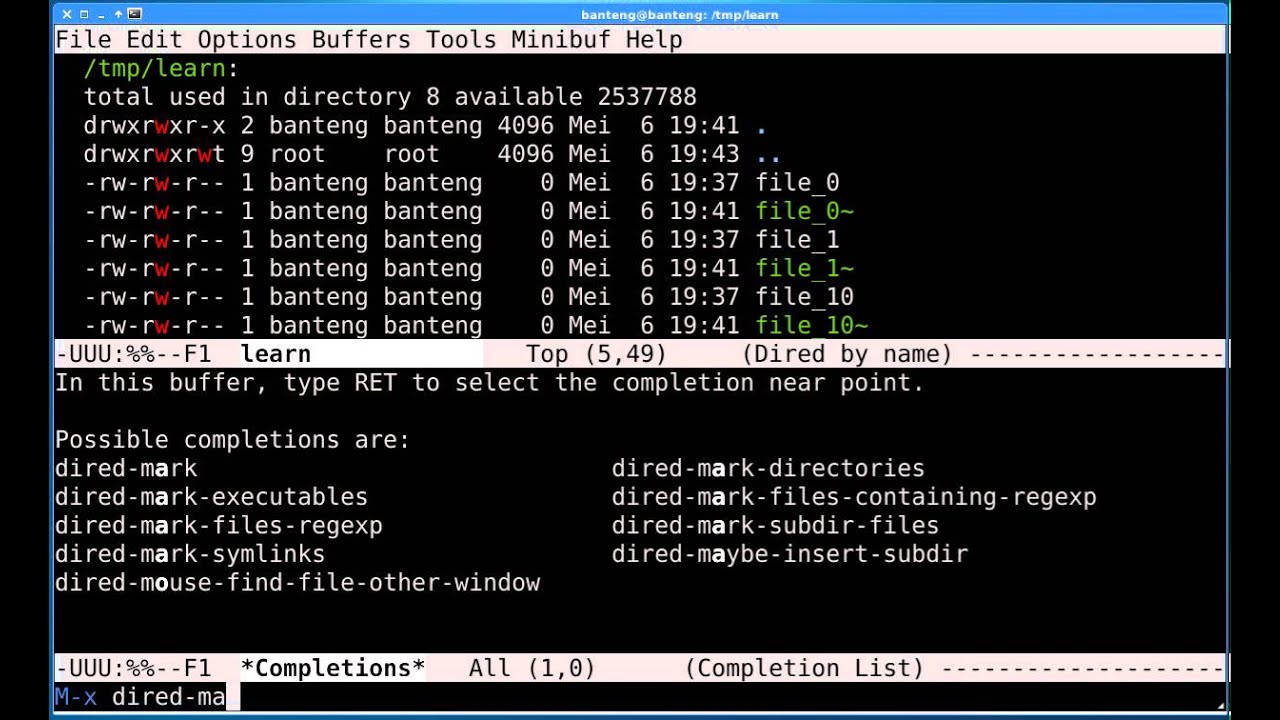Click file_1 in the Dired listing
This screenshot has width=1280, height=720.
(x=797, y=240)
